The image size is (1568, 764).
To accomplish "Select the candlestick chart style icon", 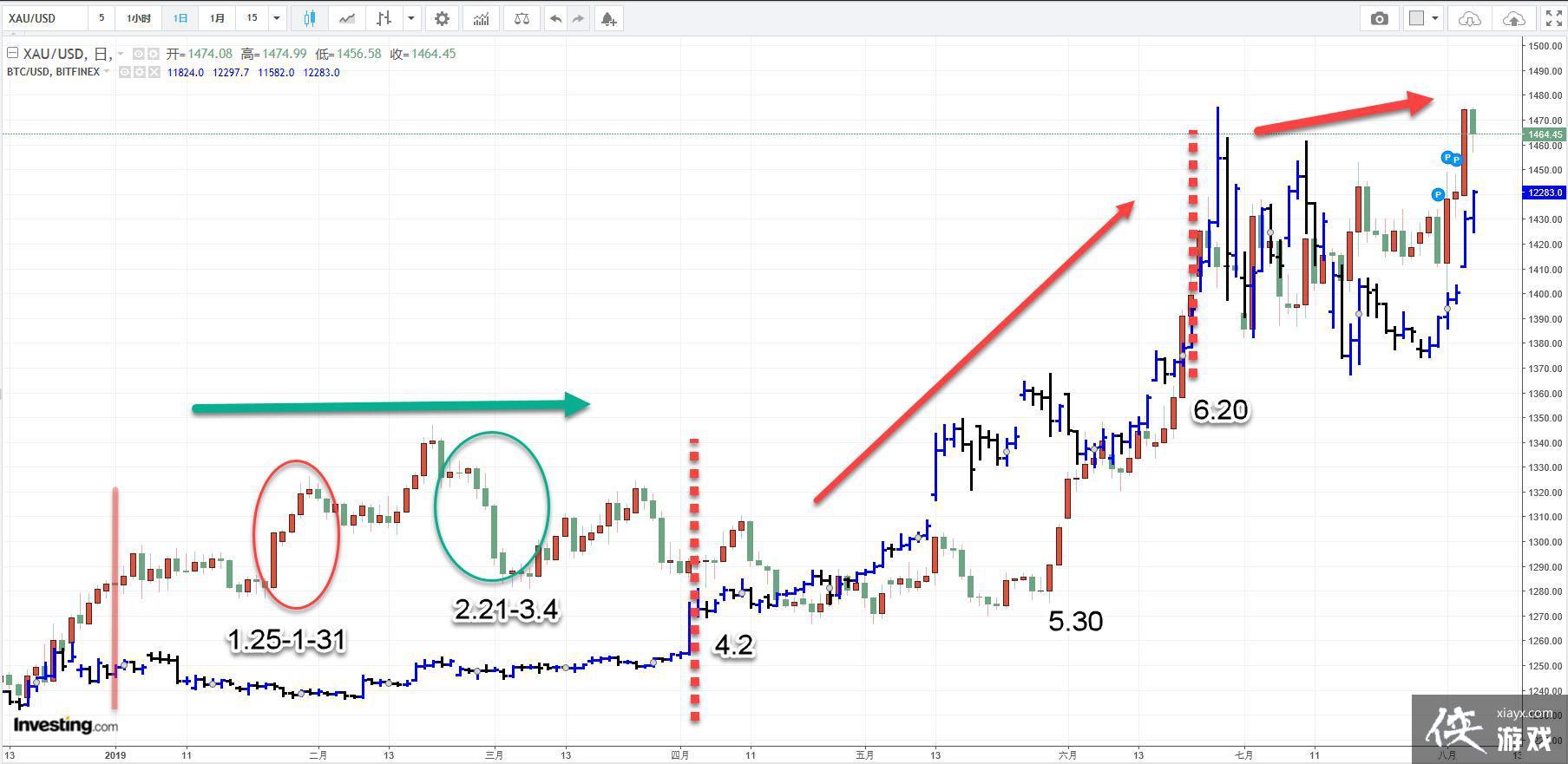I will click(x=310, y=18).
